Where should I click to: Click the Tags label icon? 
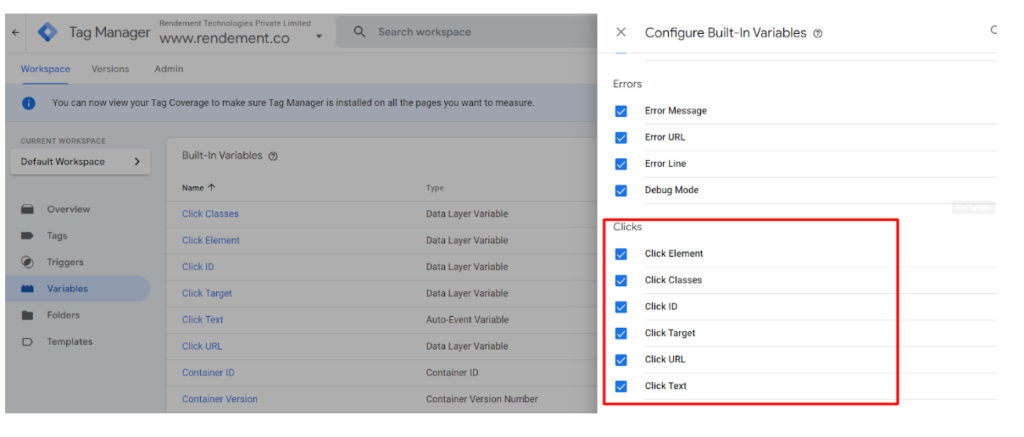point(27,236)
